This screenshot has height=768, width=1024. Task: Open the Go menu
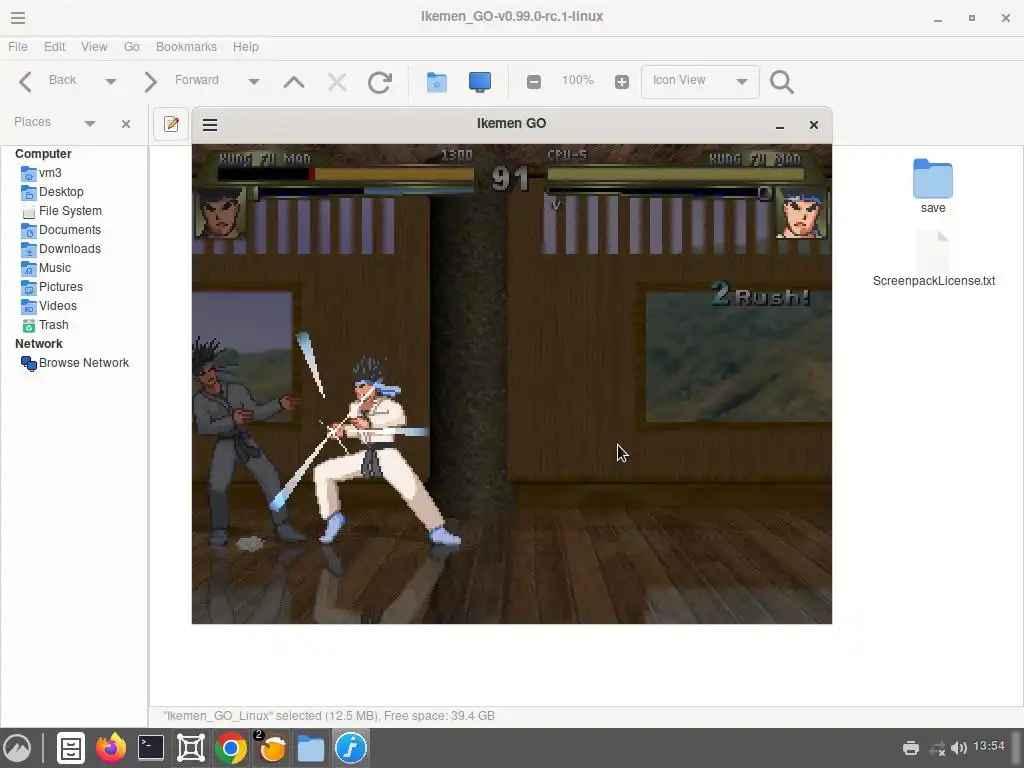pyautogui.click(x=131, y=47)
